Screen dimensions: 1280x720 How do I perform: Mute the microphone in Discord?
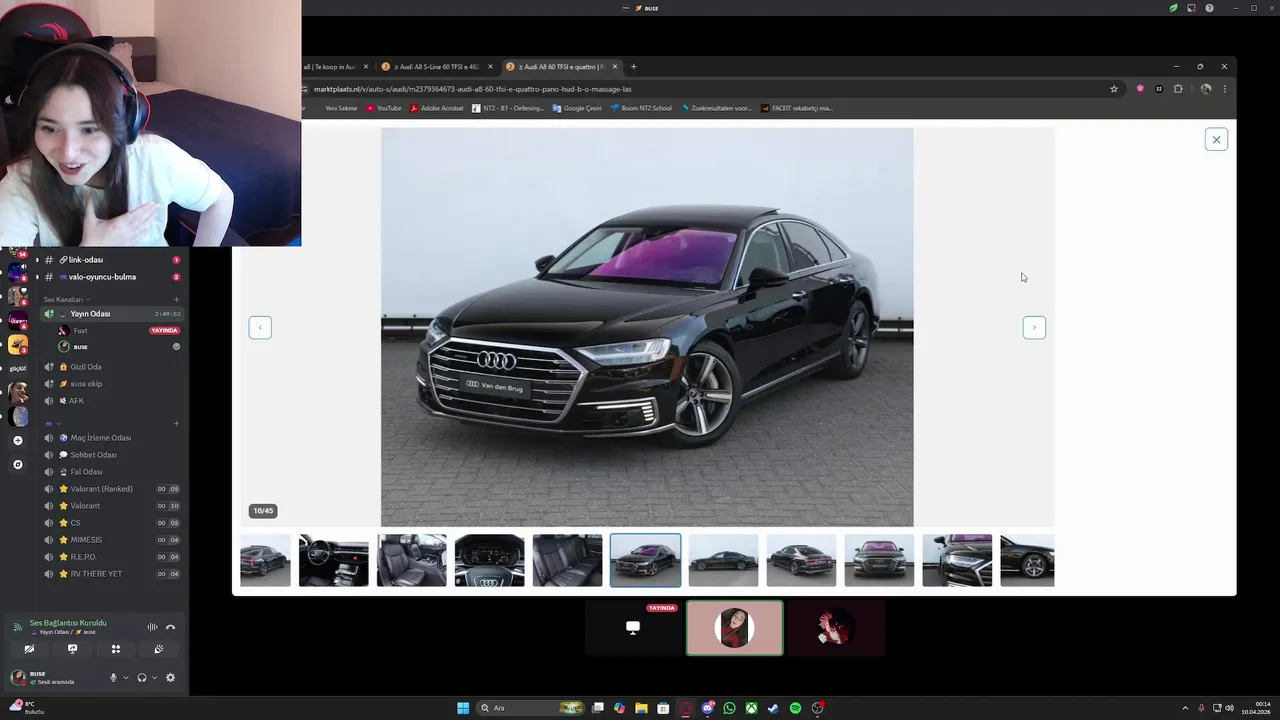click(113, 677)
